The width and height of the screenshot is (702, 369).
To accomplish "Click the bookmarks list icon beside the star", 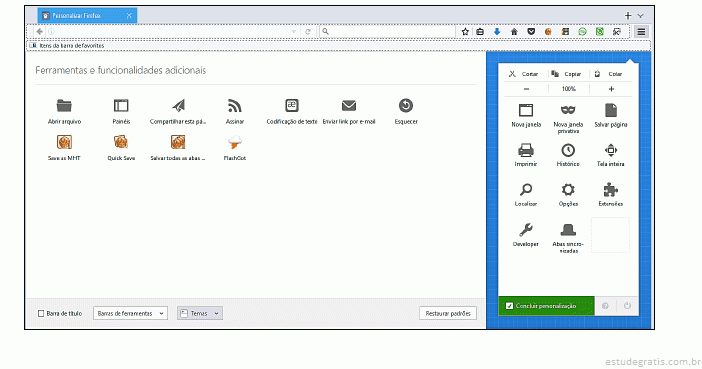I will 480,32.
